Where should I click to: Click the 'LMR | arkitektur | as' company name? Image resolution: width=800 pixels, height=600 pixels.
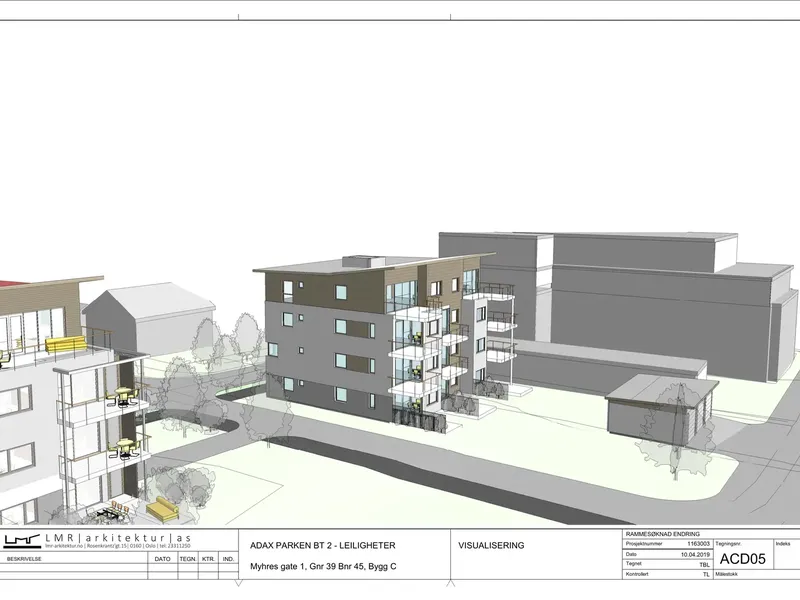(118, 538)
